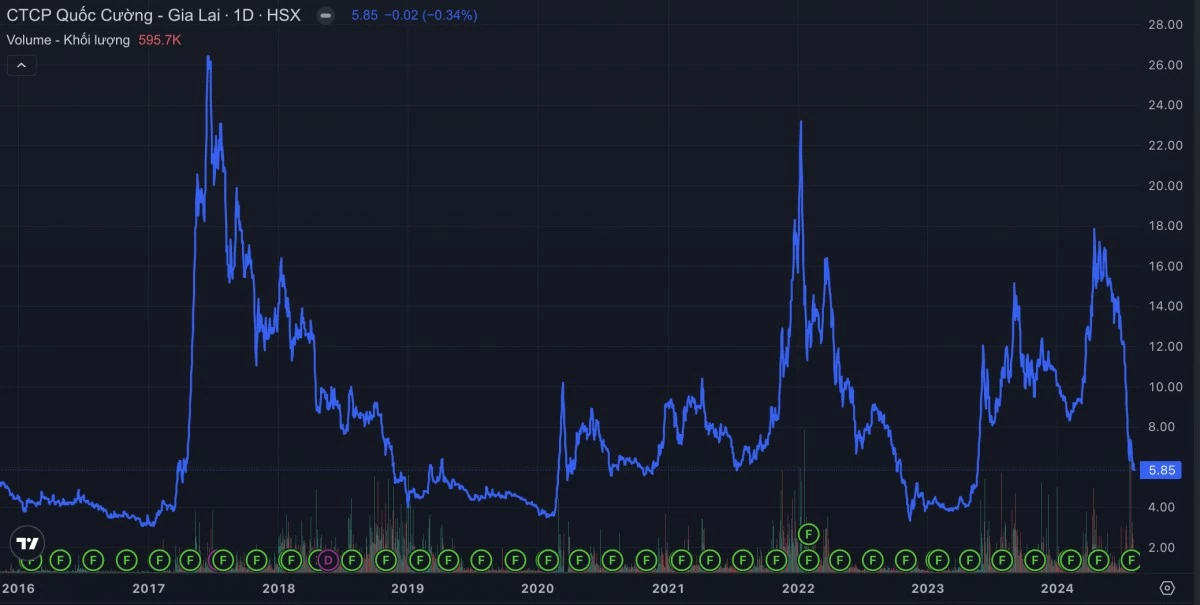1200x605 pixels.
Task: Click the F earnings marker just left of purple D
Action: [315, 559]
